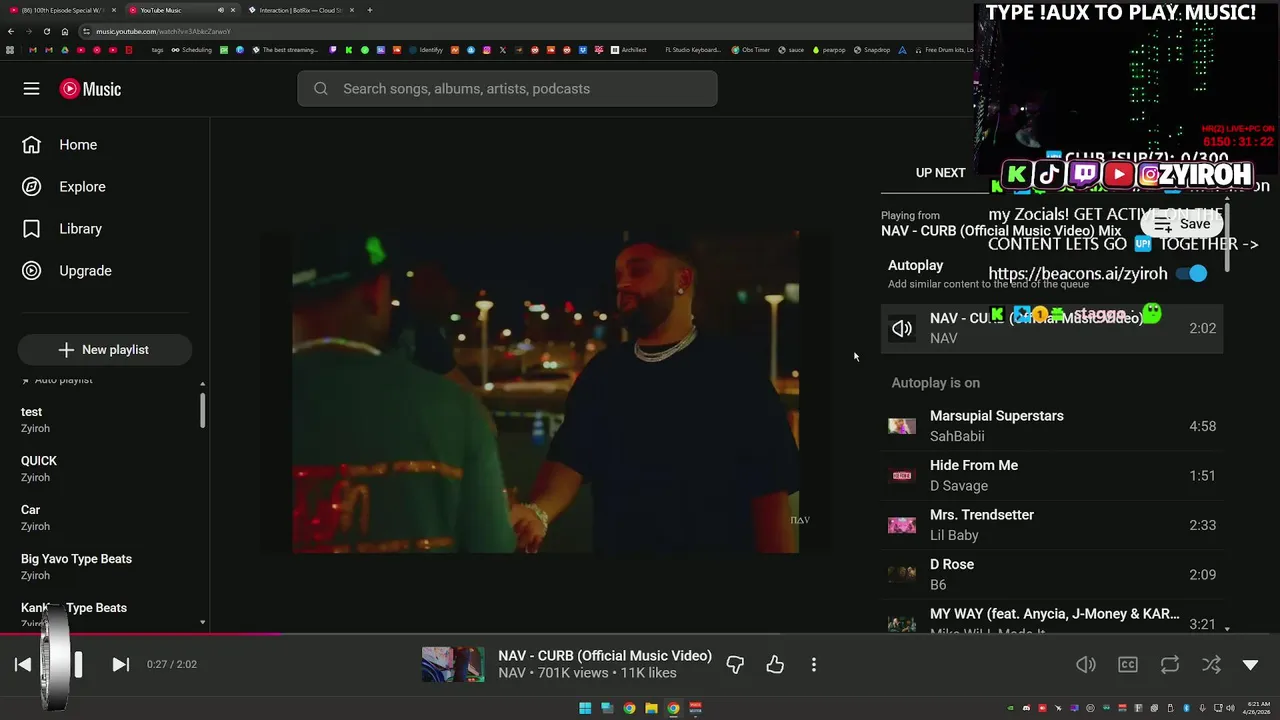Screen dimensions: 1280x720
Task: Open the taskbar clock and date
Action: click(x=1258, y=709)
